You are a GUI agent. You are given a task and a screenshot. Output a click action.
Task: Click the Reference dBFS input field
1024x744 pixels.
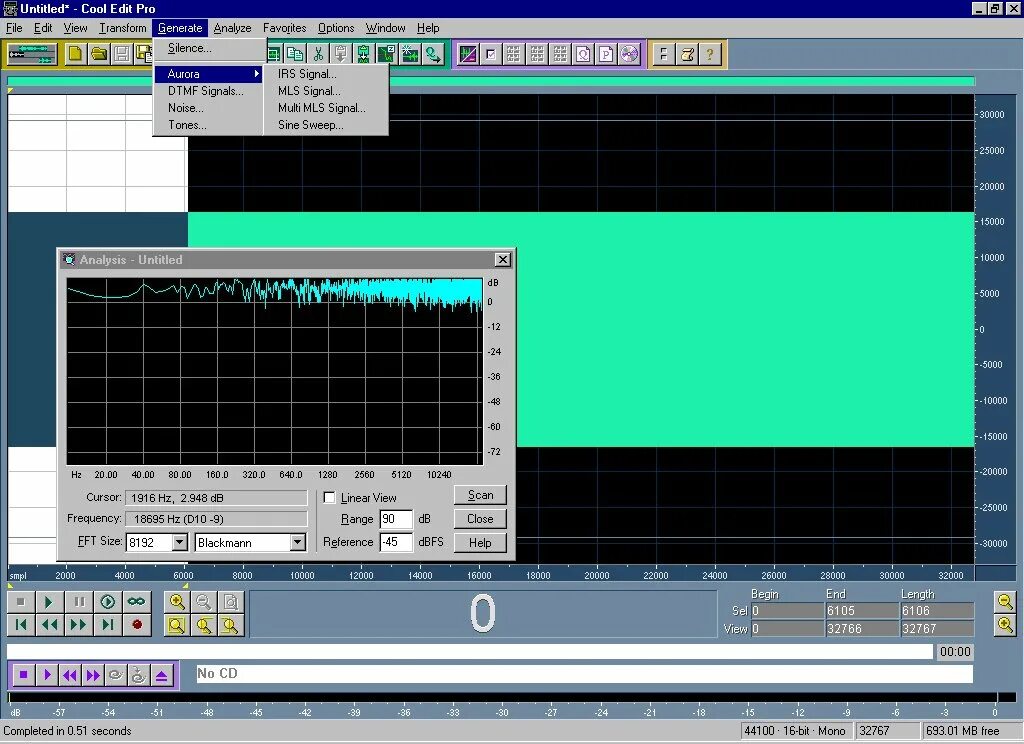396,542
